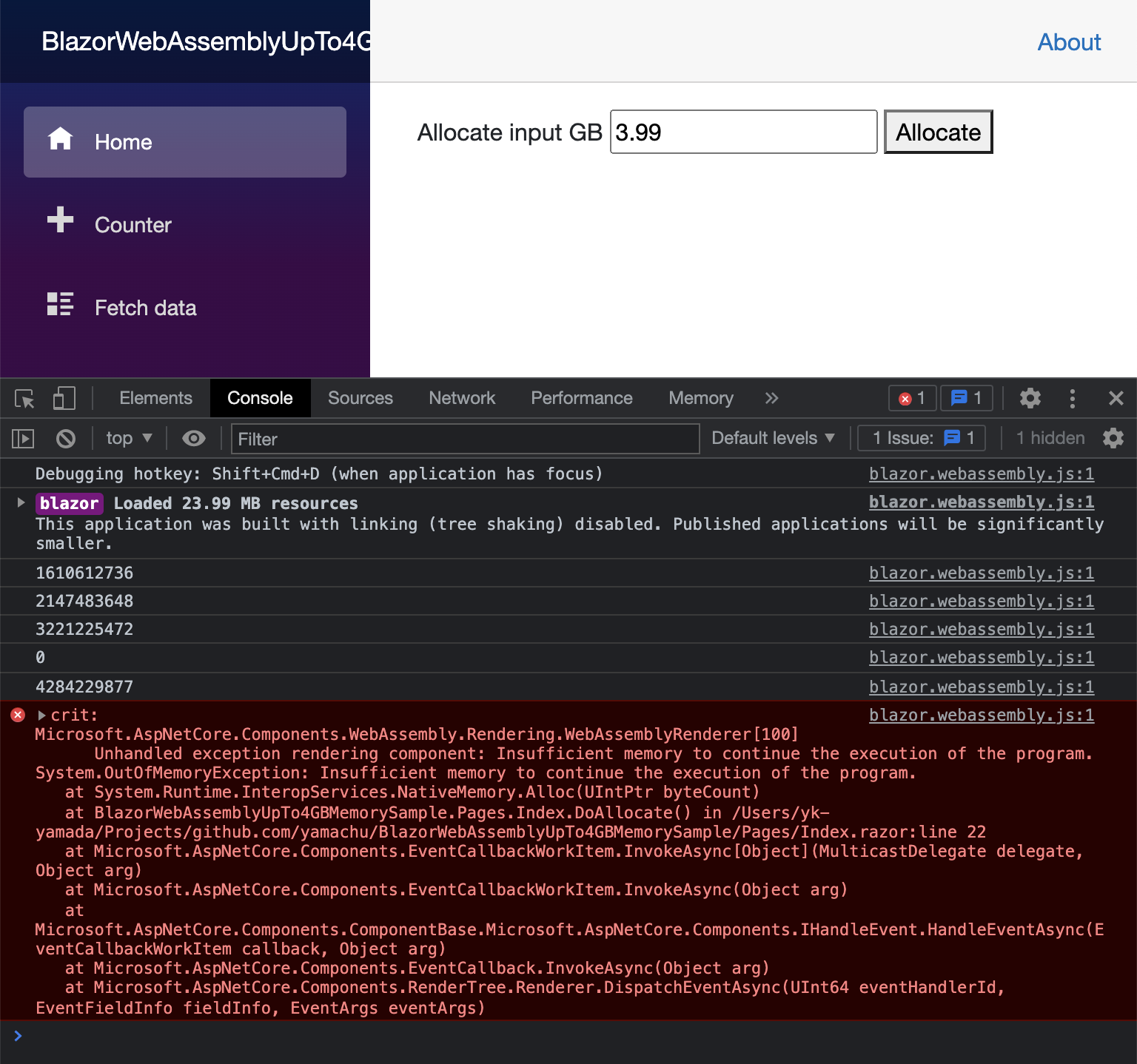Click the 2147483648 log value
This screenshot has height=1064, width=1137.
84,601
